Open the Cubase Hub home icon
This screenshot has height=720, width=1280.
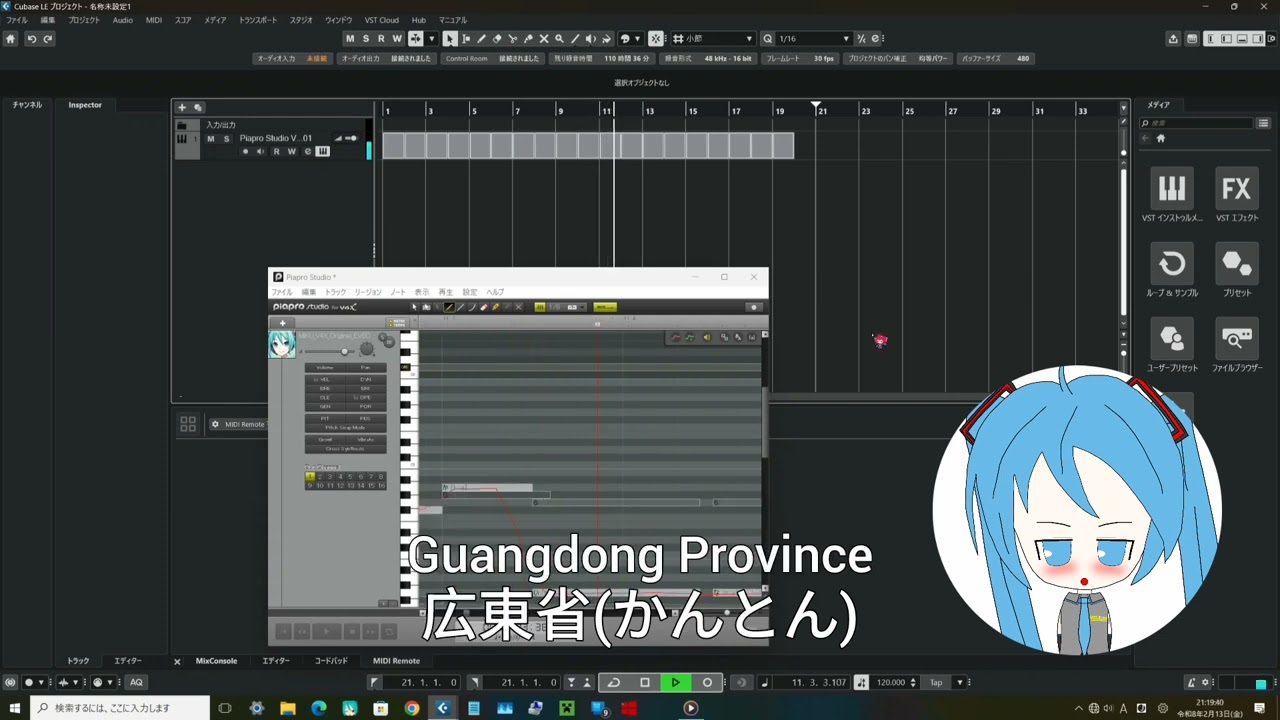coord(10,39)
